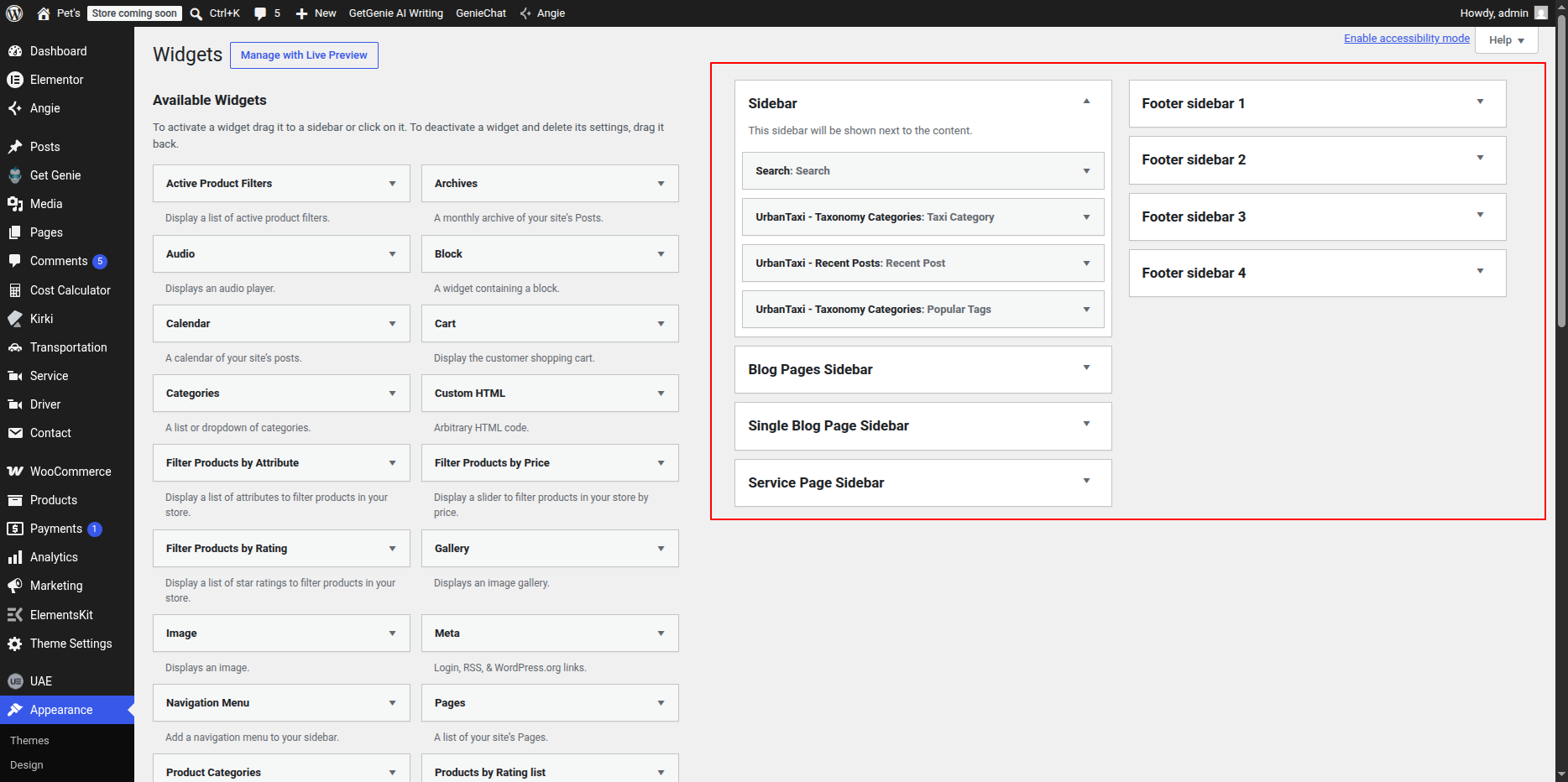Open the Design submenu item
This screenshot has width=1568, height=782.
[27, 765]
